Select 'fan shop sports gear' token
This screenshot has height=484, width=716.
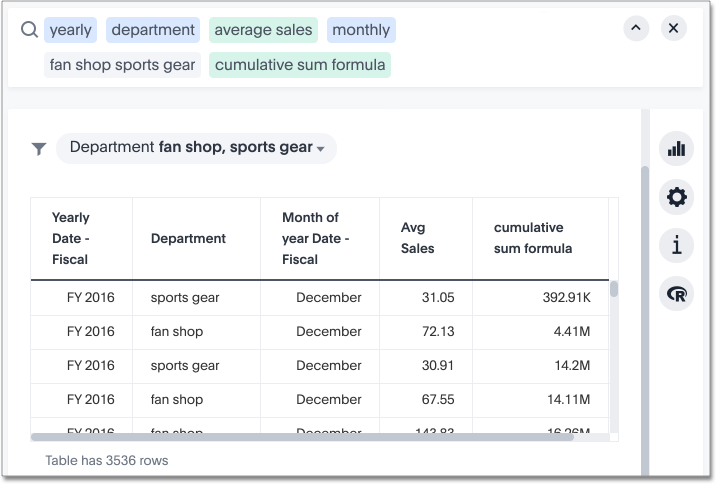123,65
